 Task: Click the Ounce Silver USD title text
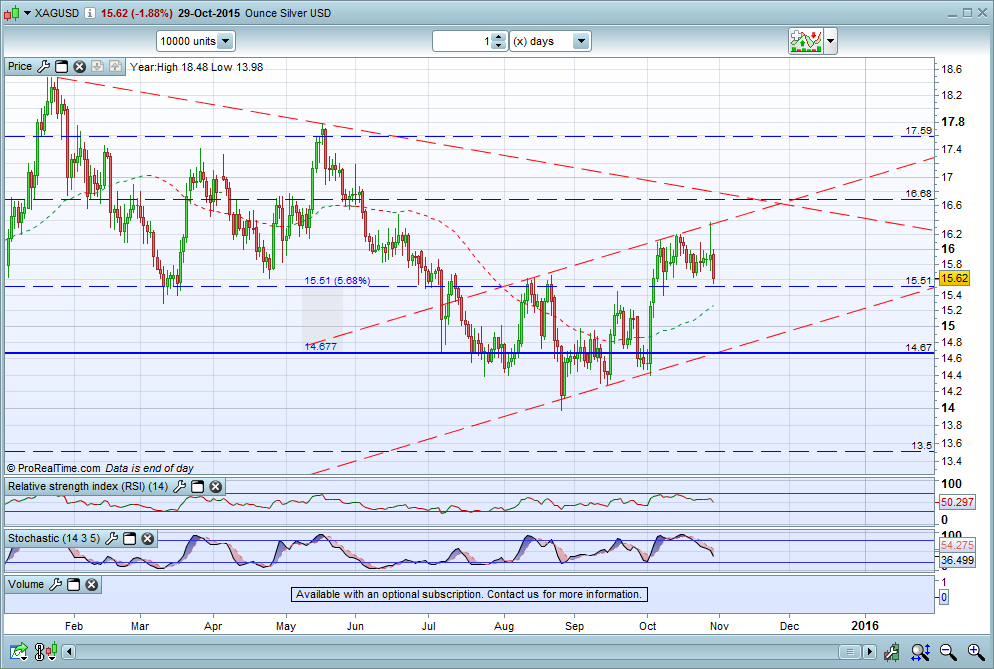[288, 13]
